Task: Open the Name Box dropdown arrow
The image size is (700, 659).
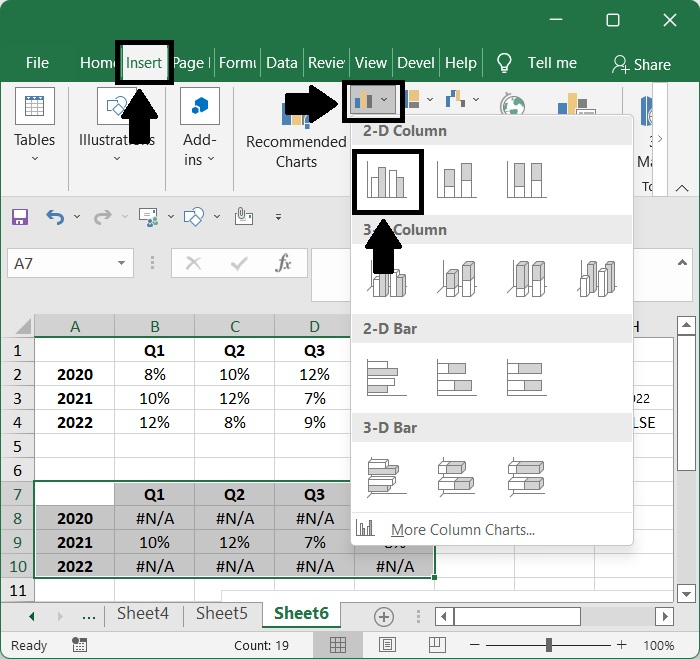Action: 122,264
